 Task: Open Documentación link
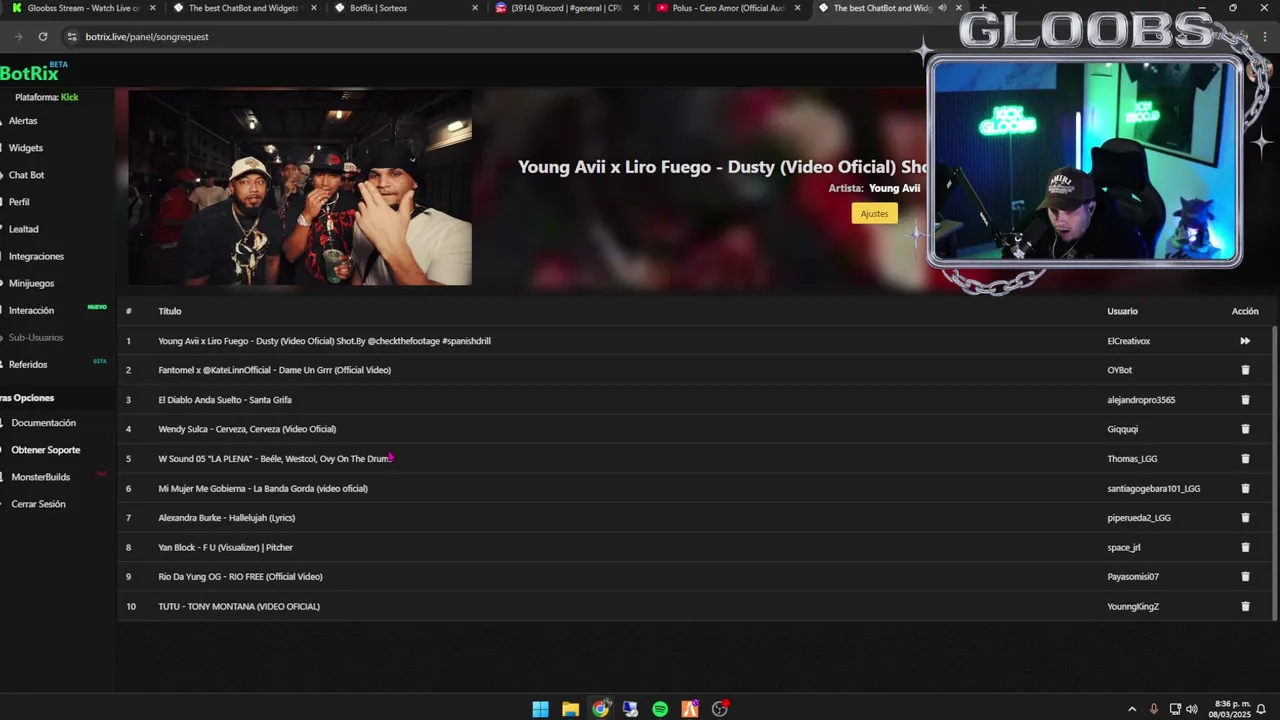point(43,423)
